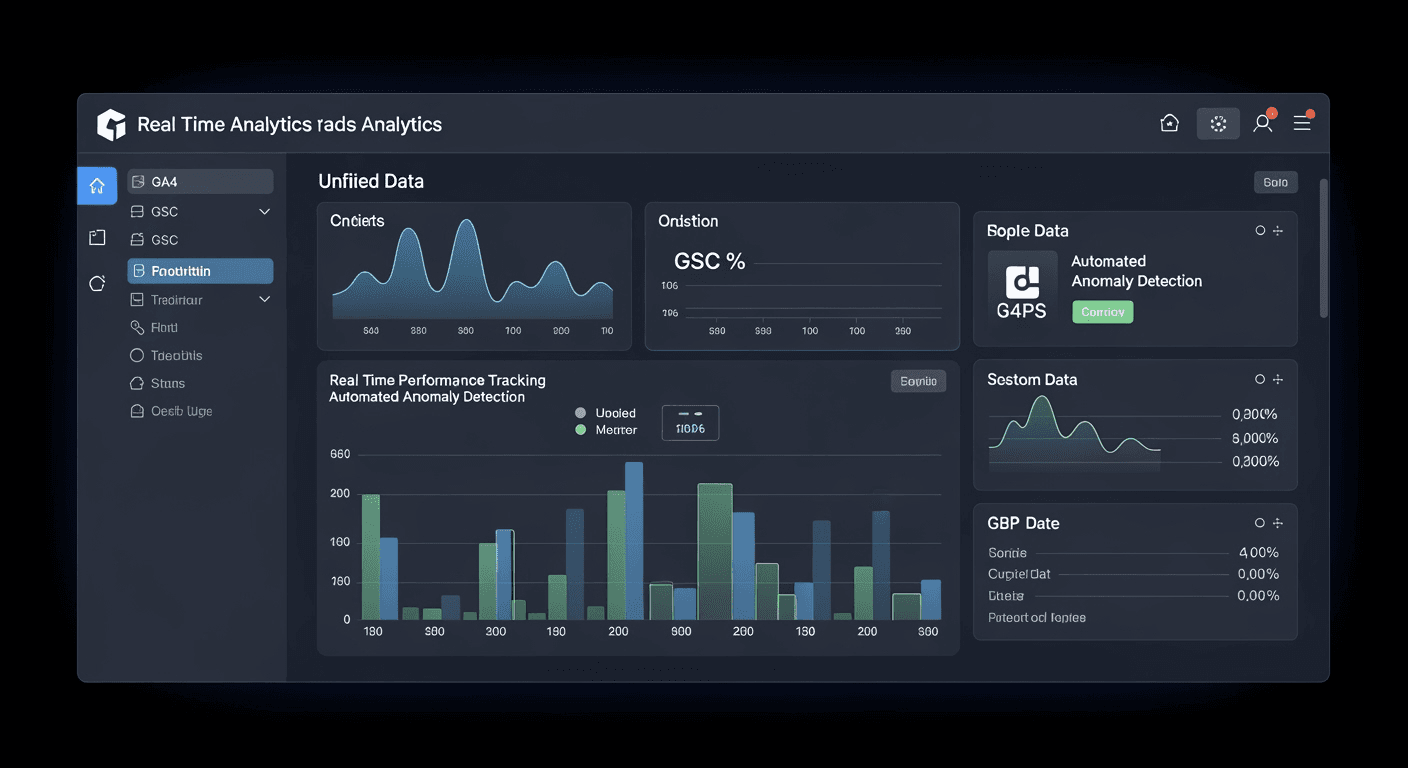Select GA4 in the sidebar menu
The image size is (1408, 768).
click(x=200, y=182)
